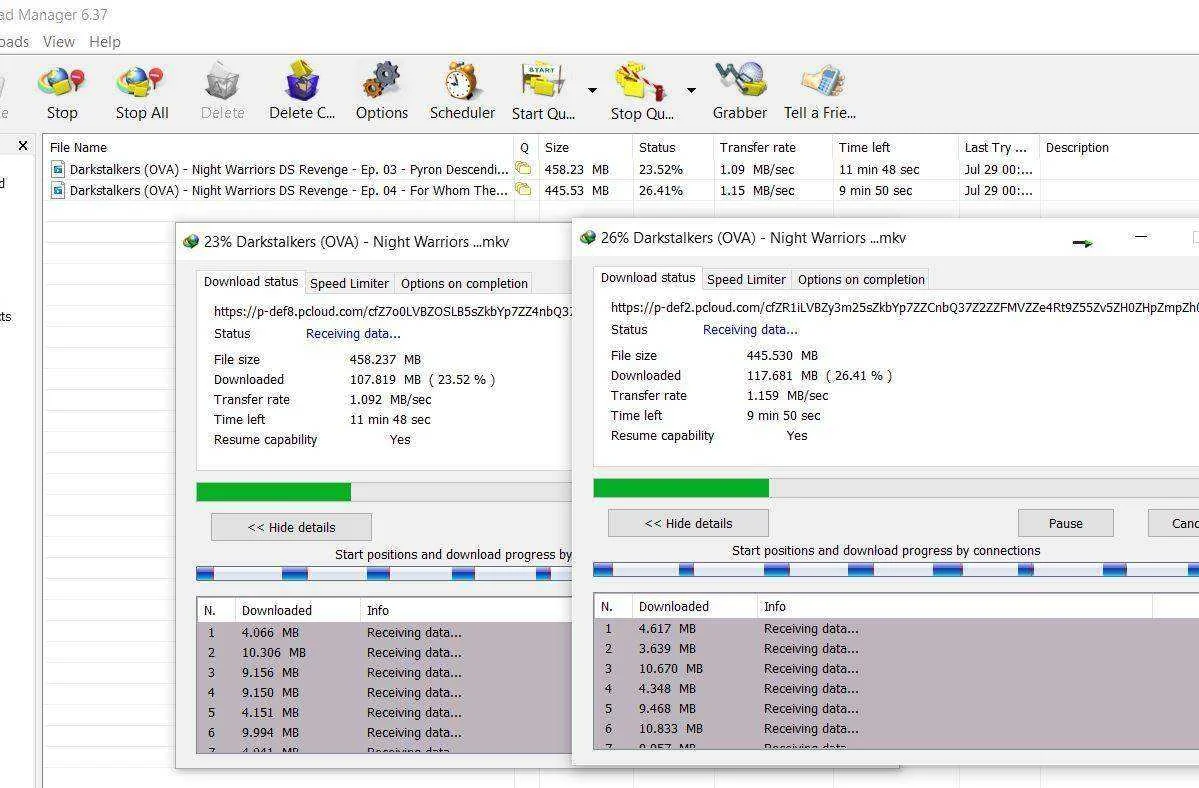Click Downloaded column header in 26% window
This screenshot has width=1199, height=788.
[694, 606]
